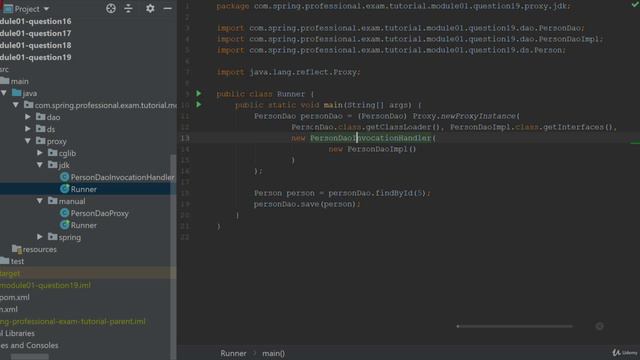Image resolution: width=640 pixels, height=360 pixels.
Task: Collapse the com.spring.professional package node
Action: click(x=16, y=105)
